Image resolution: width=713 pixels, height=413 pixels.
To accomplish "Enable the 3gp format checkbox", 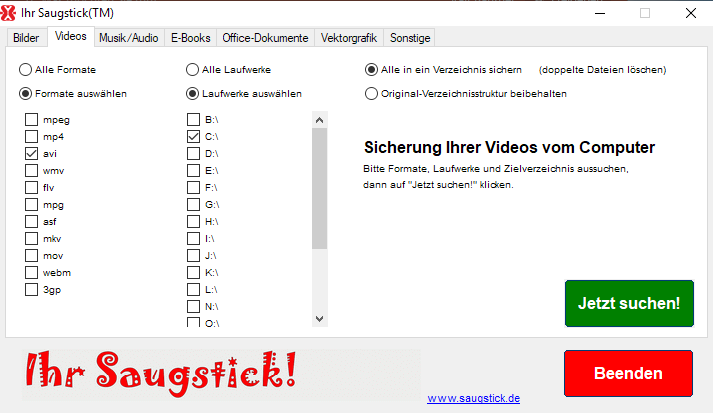I will coord(31,290).
